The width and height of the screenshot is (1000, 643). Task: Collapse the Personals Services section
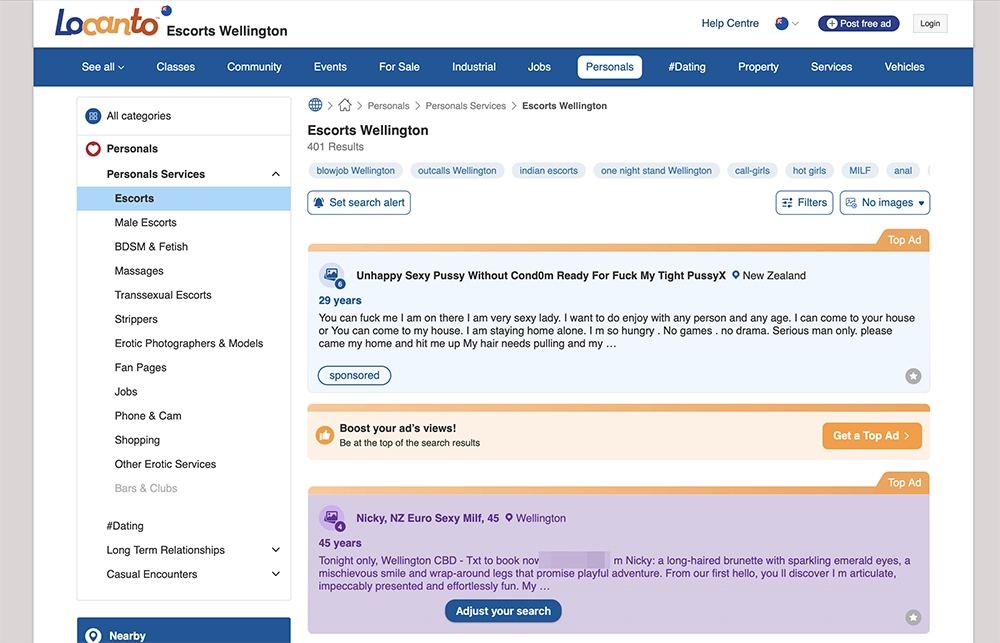[276, 174]
